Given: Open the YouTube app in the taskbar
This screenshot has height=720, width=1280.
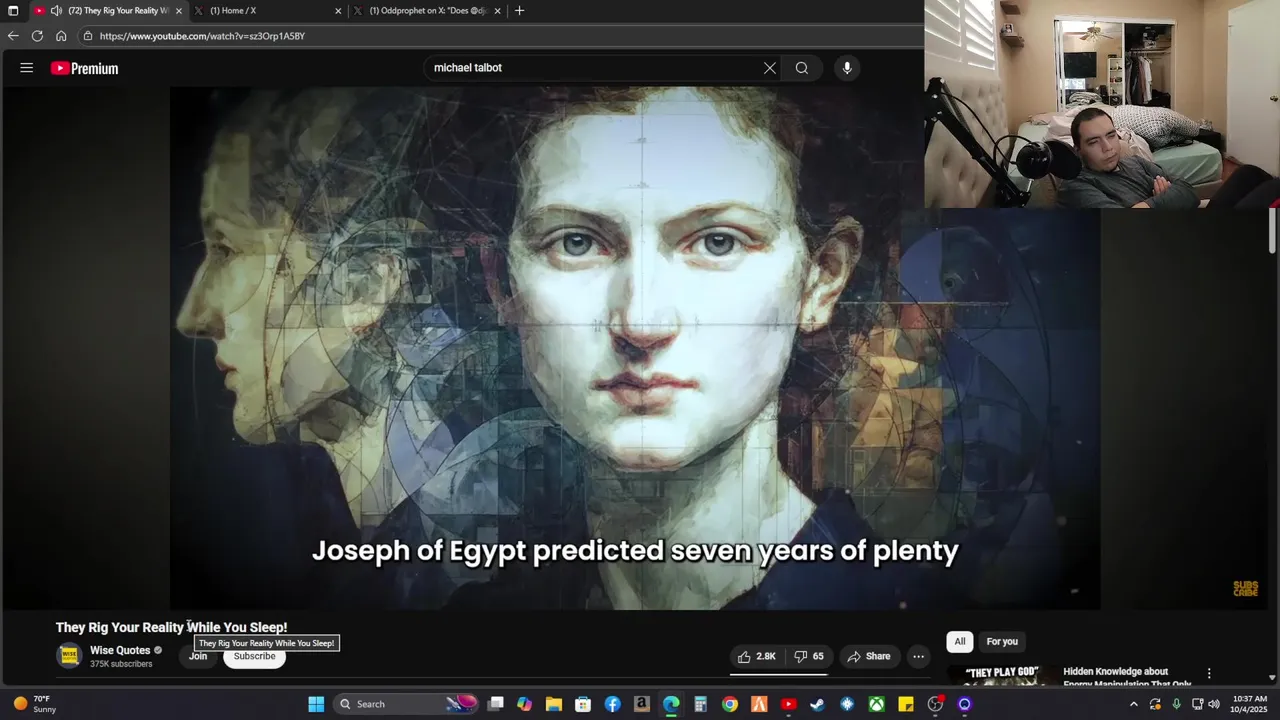Looking at the screenshot, I should [788, 704].
